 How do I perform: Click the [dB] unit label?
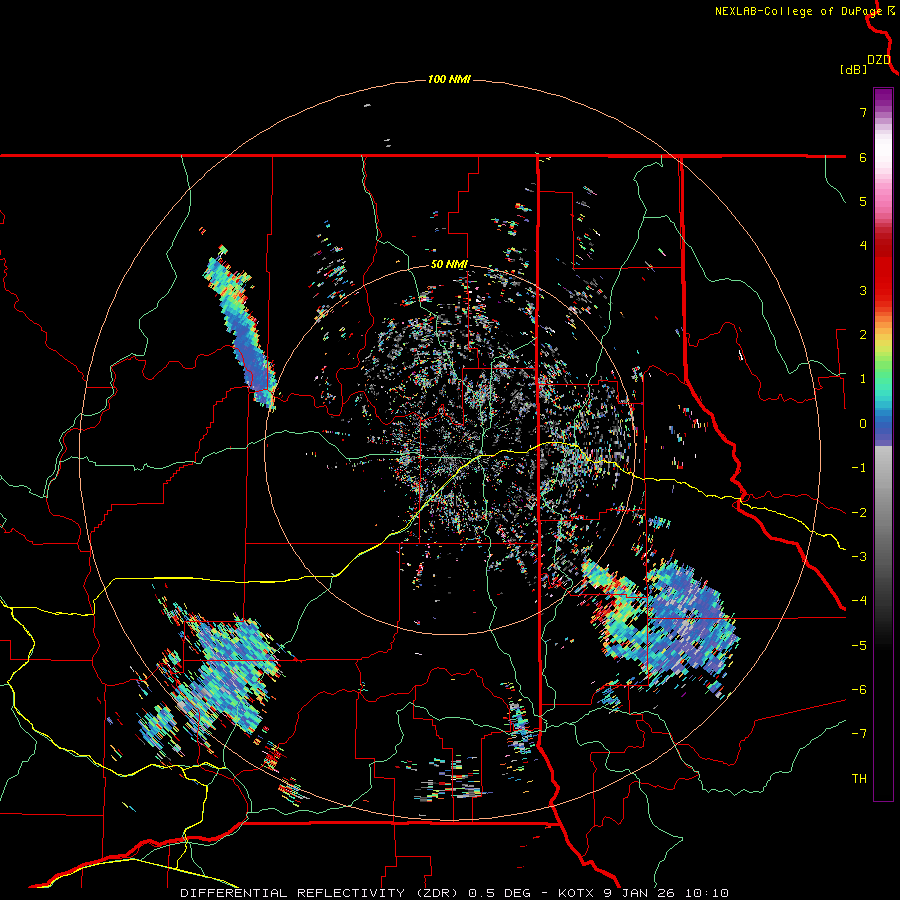[x=853, y=70]
